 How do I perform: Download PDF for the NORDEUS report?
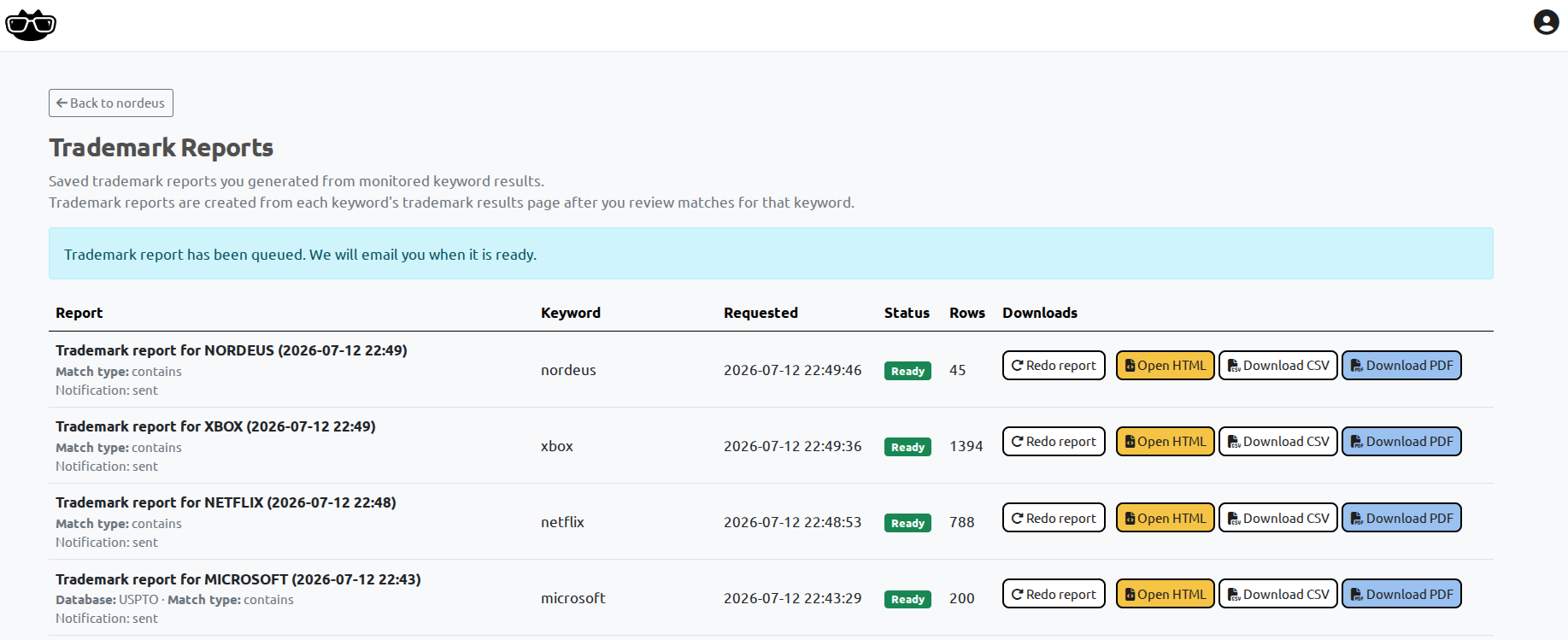[1401, 366]
